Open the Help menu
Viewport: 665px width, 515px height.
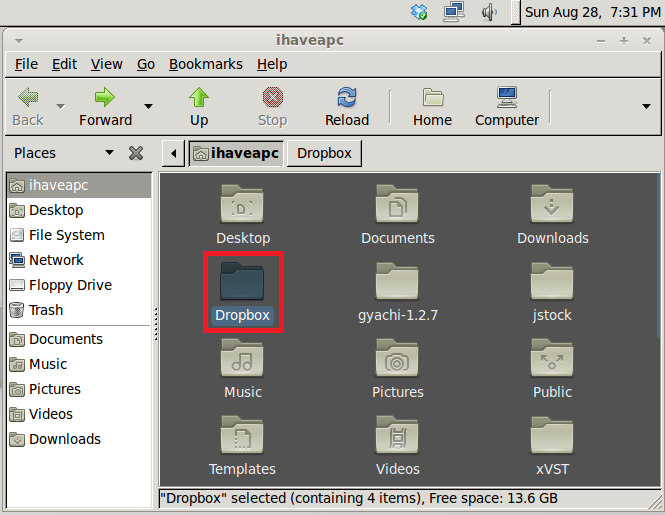point(272,64)
